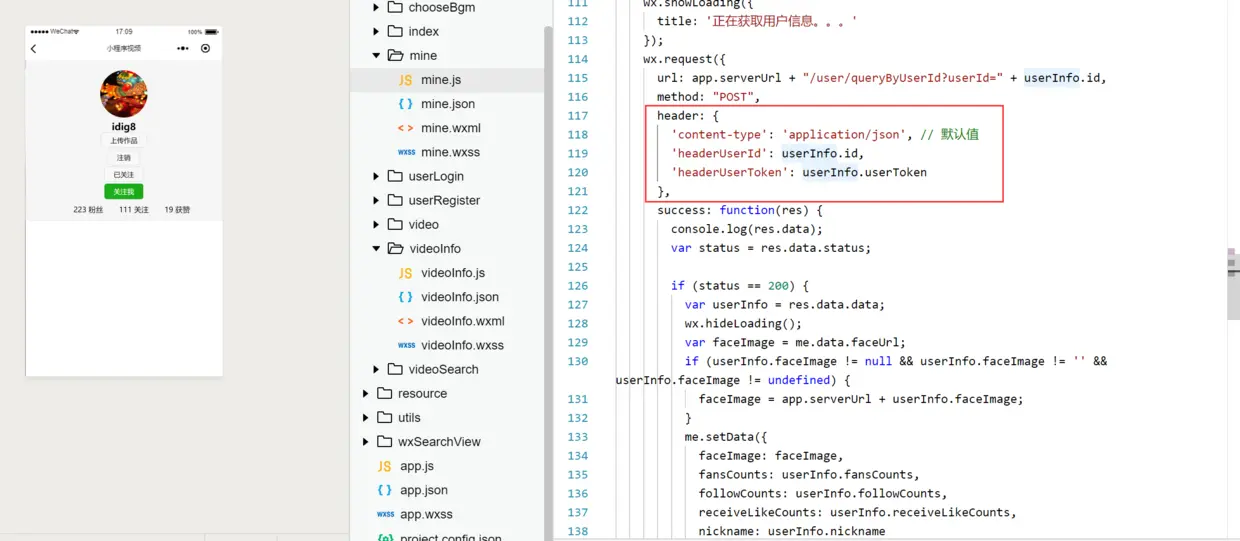
Task: Expand the chooseBgm folder arrow
Action: pyautogui.click(x=376, y=7)
